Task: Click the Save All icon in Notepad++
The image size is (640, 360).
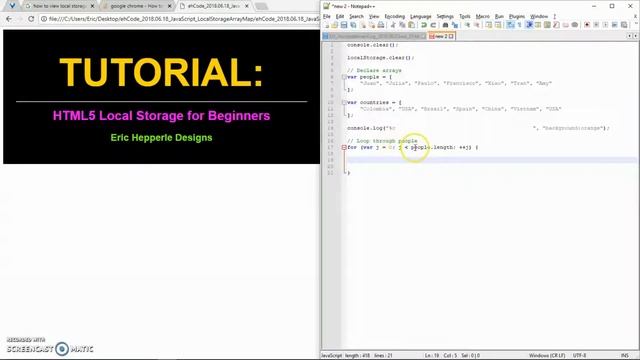Action: click(353, 25)
